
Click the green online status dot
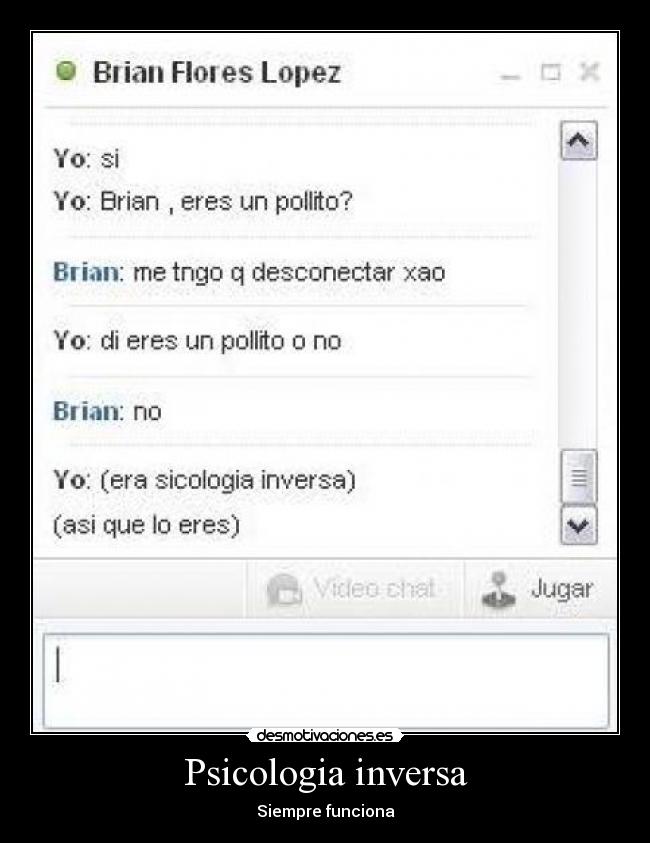[x=66, y=71]
